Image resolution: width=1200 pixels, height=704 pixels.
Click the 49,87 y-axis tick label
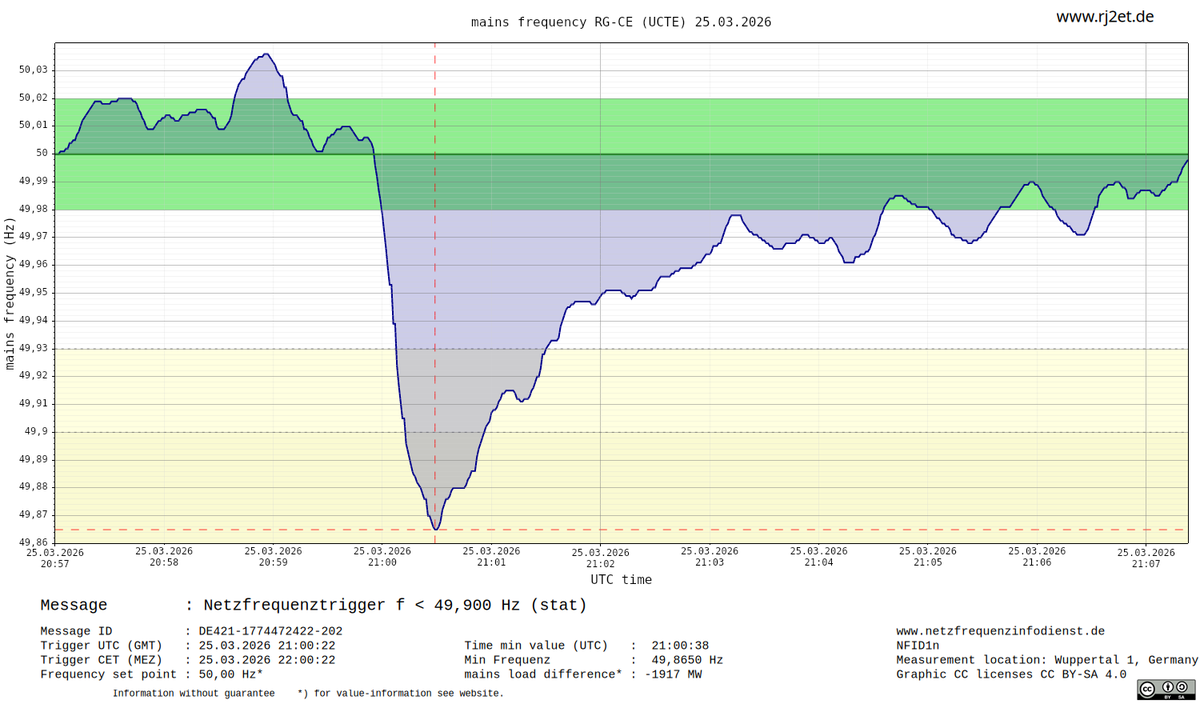[x=33, y=515]
